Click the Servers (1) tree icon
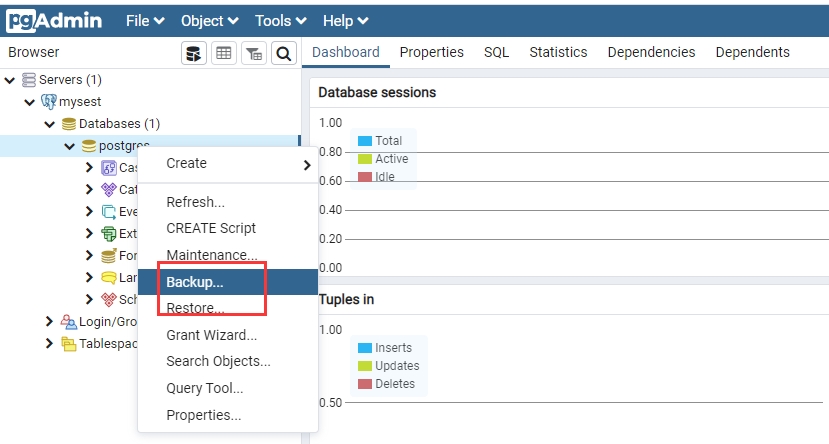Screen dimensions: 829x444 (x=29, y=80)
